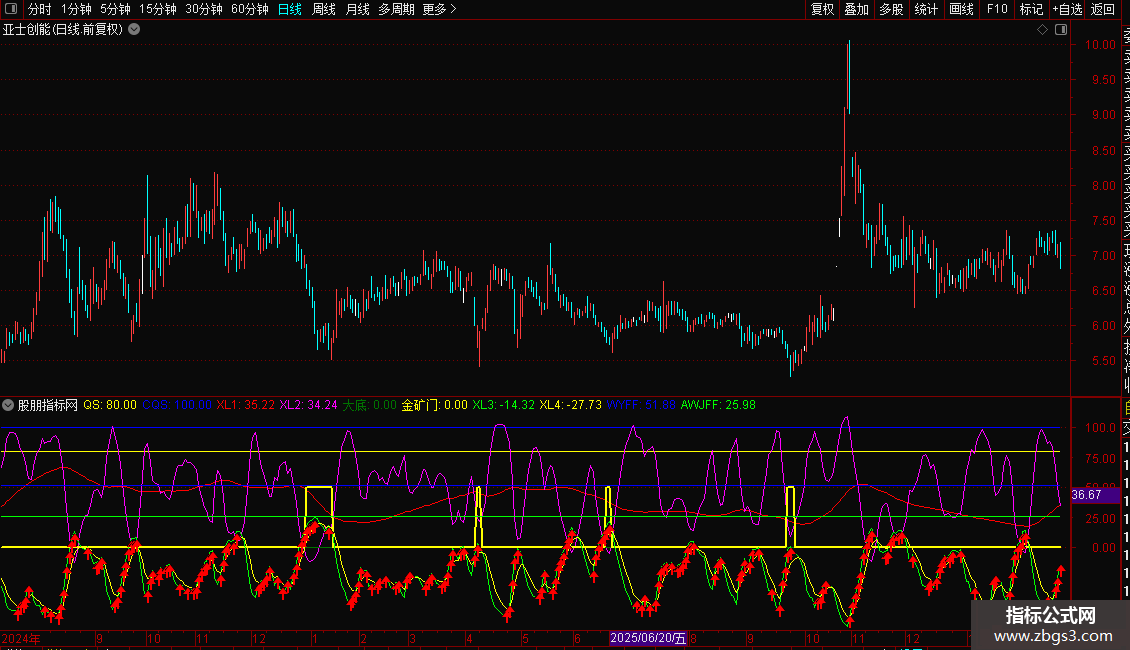Select the 60分钟 period tab
1130x650 pixels.
[x=249, y=9]
